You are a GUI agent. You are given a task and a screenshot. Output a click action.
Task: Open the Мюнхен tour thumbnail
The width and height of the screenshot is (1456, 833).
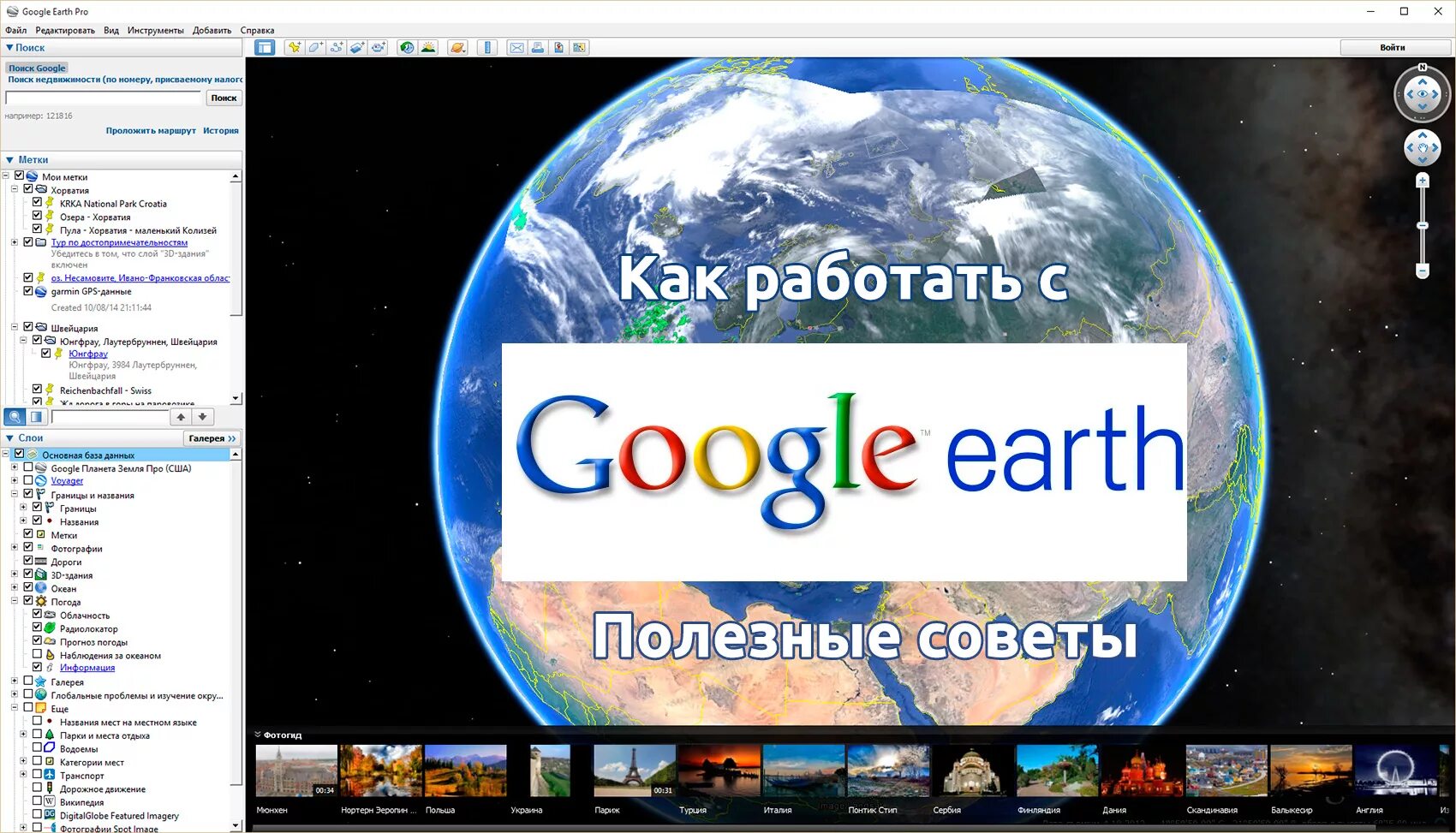click(x=296, y=771)
